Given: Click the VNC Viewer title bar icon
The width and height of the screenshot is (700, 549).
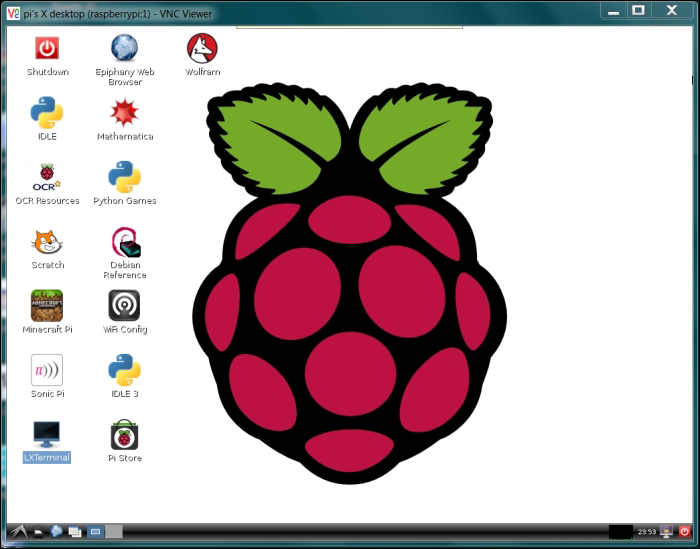Looking at the screenshot, I should pos(13,13).
